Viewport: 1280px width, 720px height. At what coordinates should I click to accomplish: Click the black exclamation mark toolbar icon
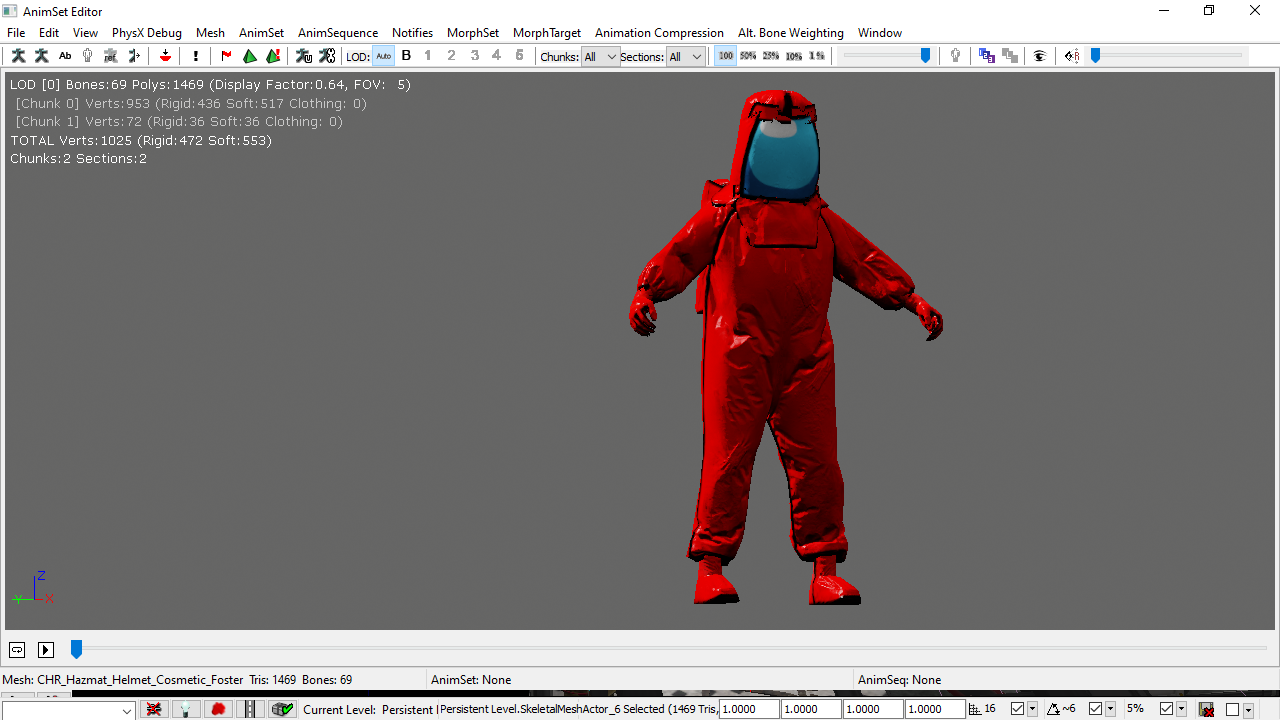click(x=196, y=56)
